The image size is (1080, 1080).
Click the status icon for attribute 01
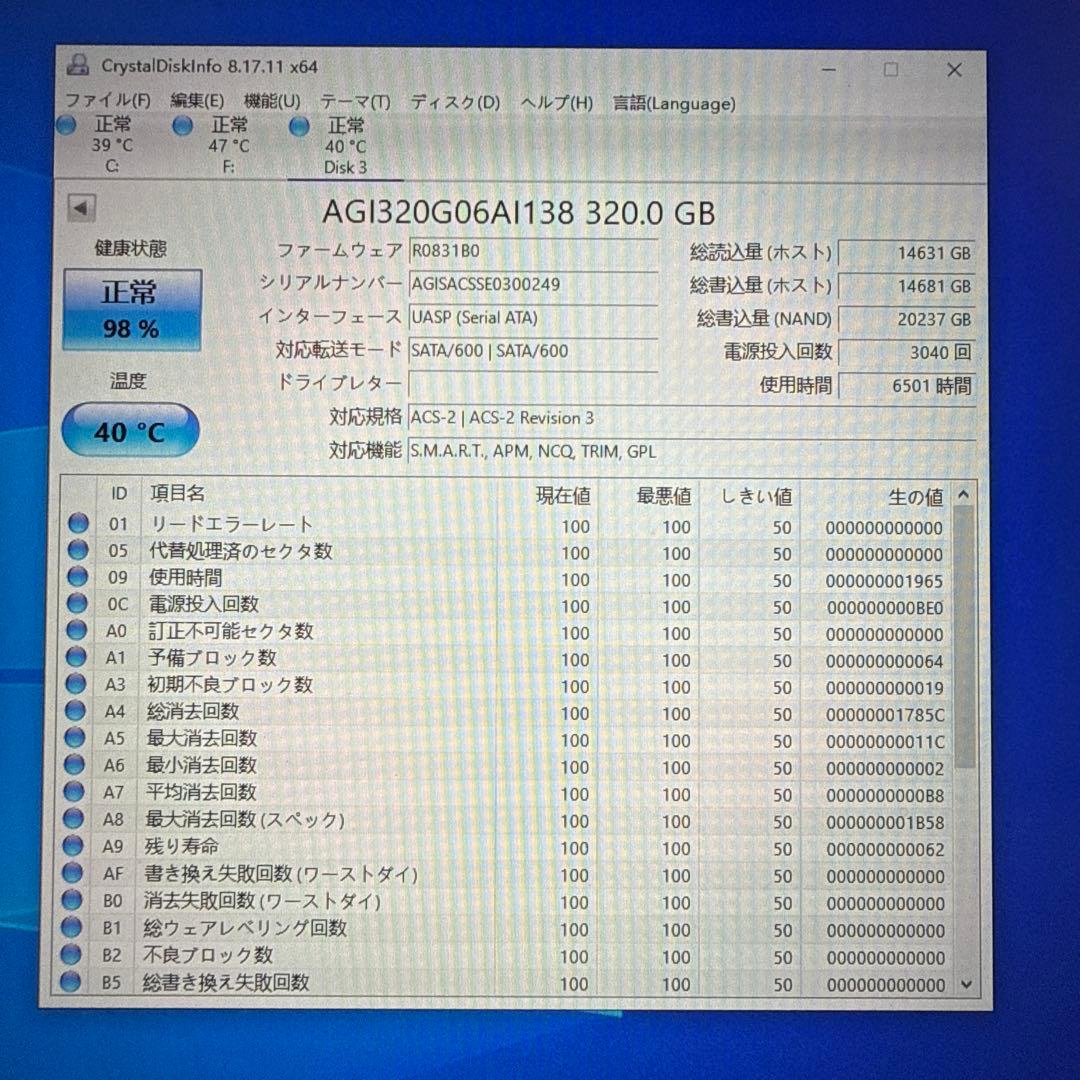point(79,523)
